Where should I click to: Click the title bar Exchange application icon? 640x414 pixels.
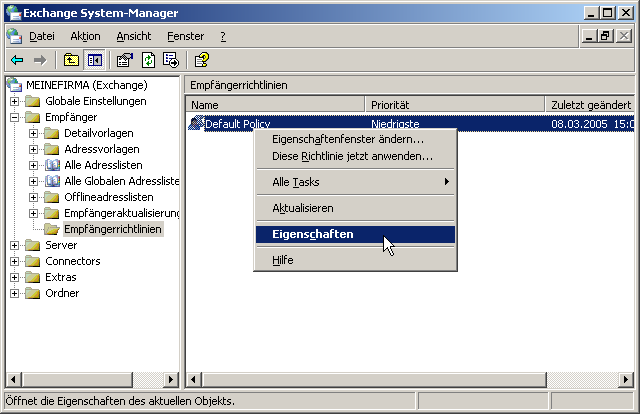pos(13,13)
